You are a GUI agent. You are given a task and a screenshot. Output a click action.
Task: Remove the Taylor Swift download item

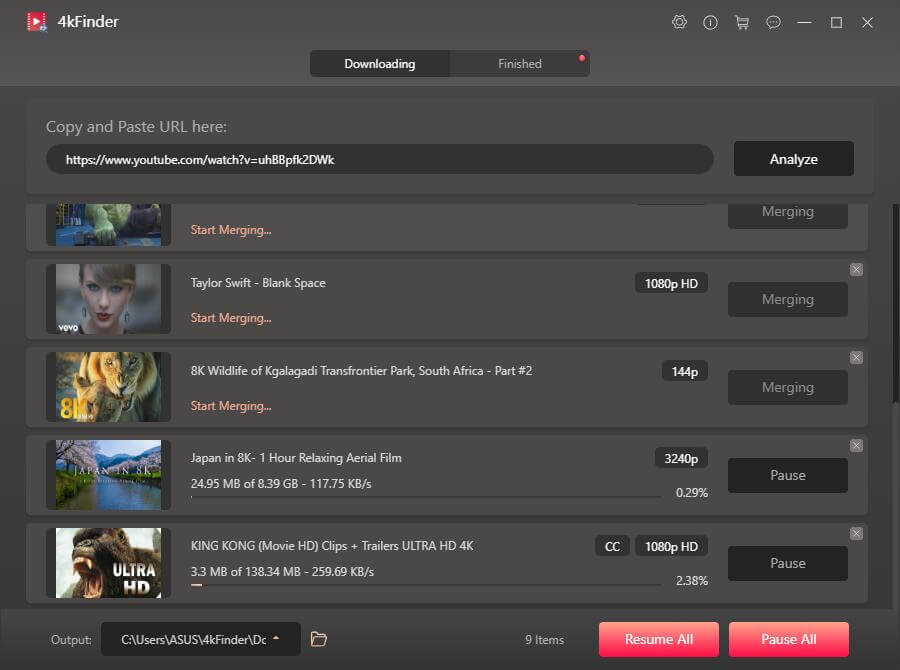pyautogui.click(x=856, y=270)
